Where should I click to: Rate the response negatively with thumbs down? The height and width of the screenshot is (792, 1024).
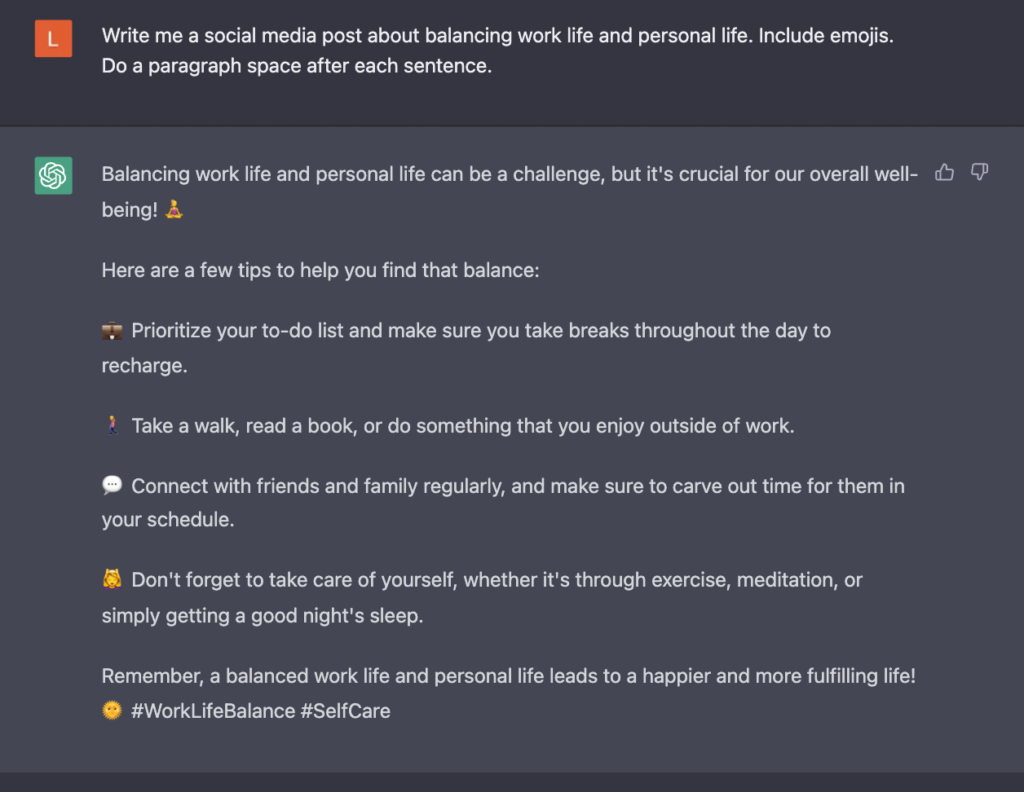(x=977, y=173)
